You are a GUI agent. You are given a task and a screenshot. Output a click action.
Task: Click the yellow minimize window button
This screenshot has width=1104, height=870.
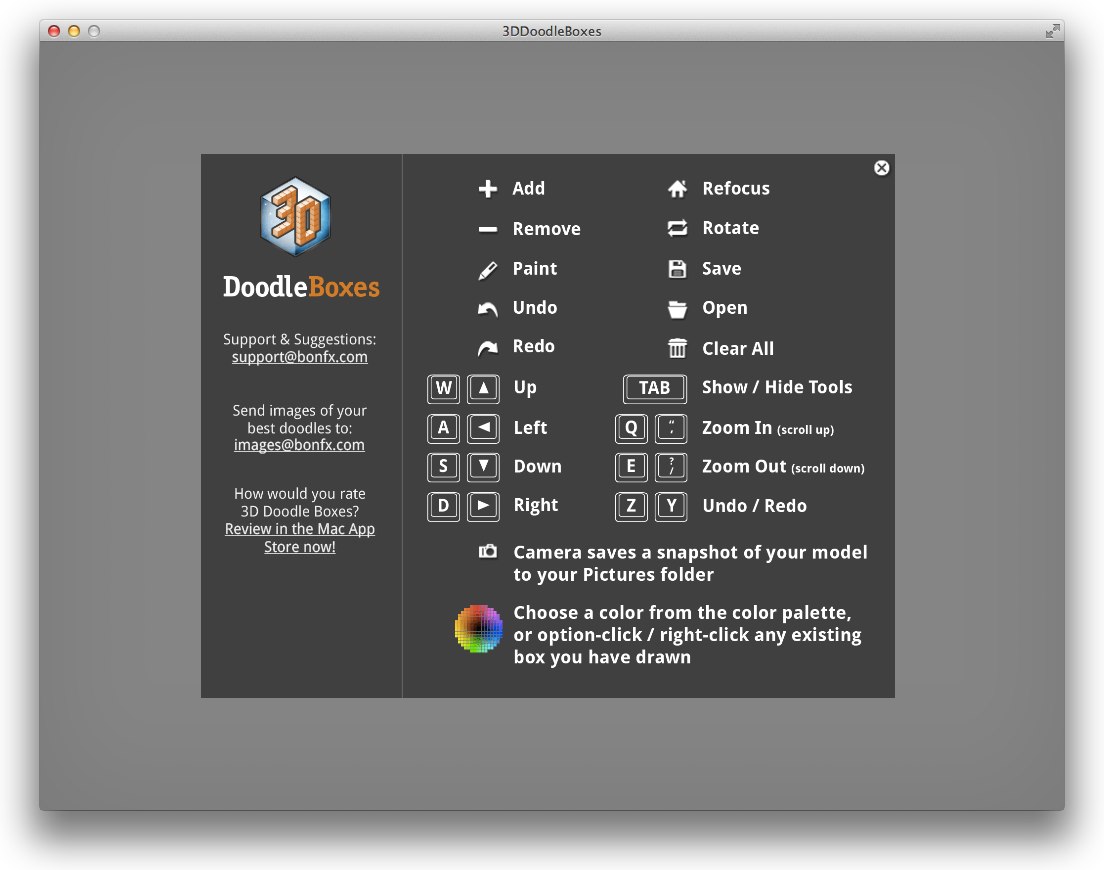tap(74, 31)
